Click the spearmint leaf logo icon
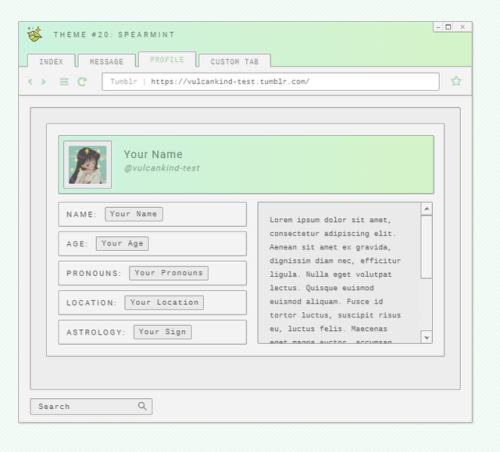500x452 pixels. [35, 34]
